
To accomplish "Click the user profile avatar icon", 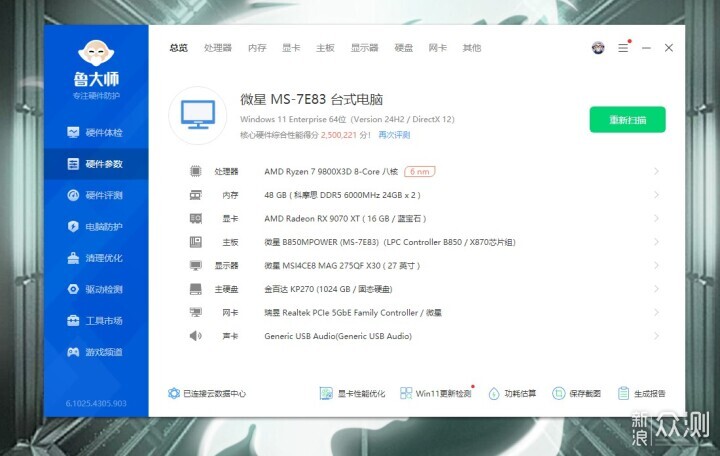I will coord(598,47).
